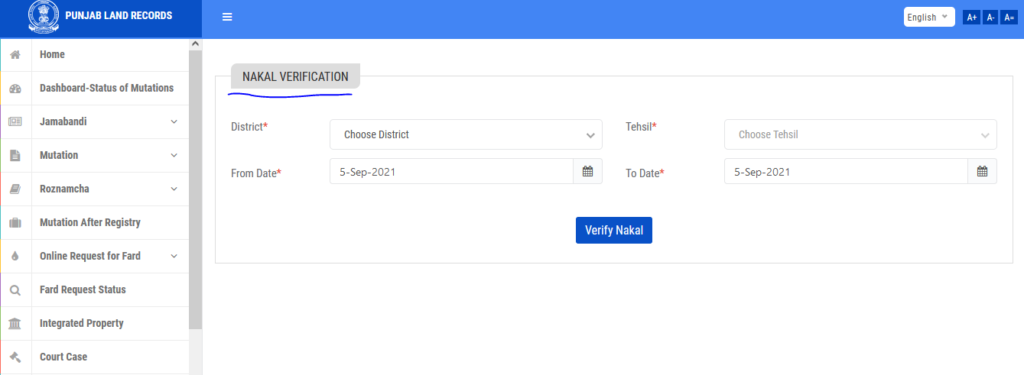Open the Choose District dropdown
This screenshot has width=1024, height=375.
466,135
